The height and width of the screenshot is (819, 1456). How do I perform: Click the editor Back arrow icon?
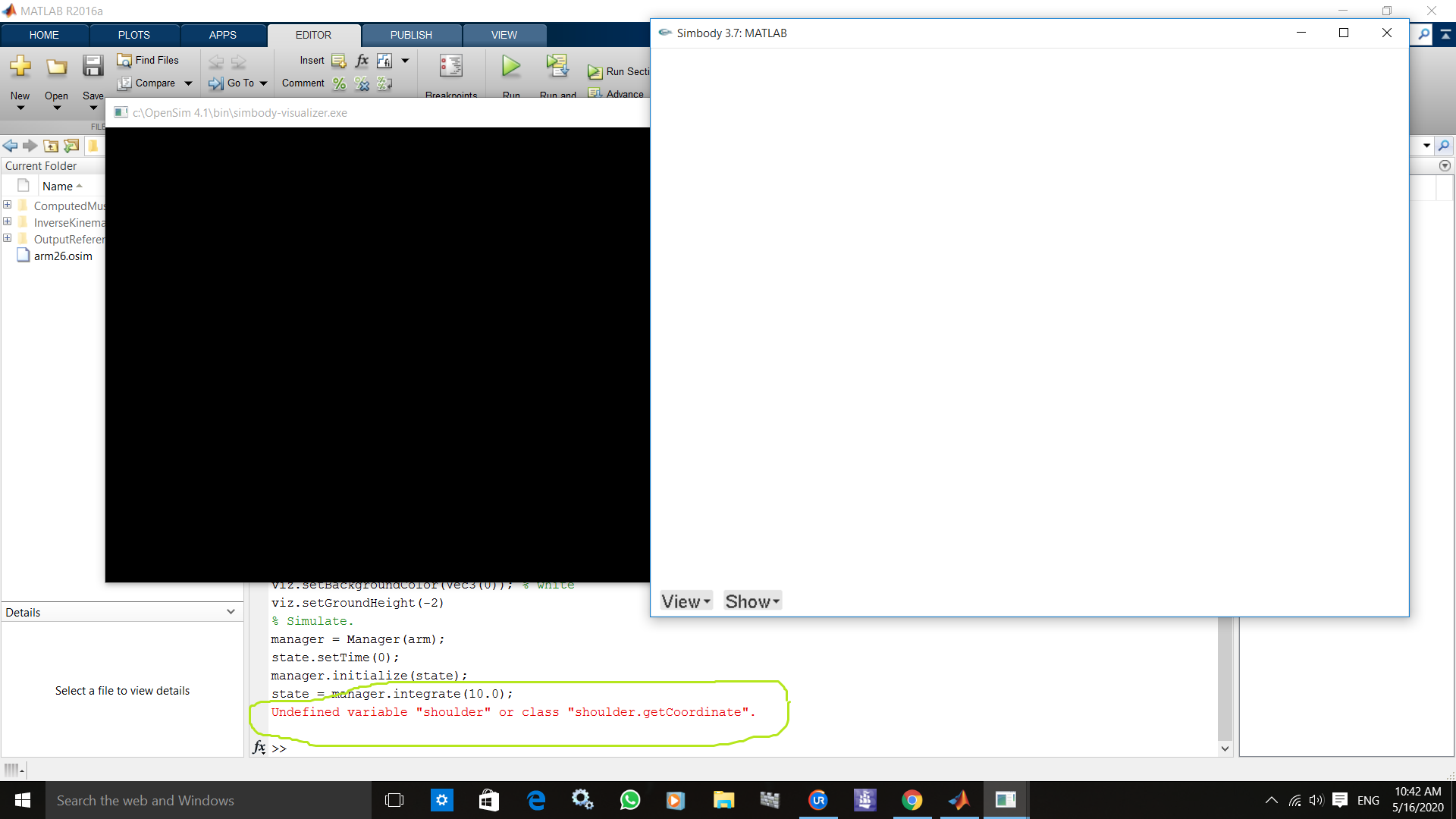[216, 61]
